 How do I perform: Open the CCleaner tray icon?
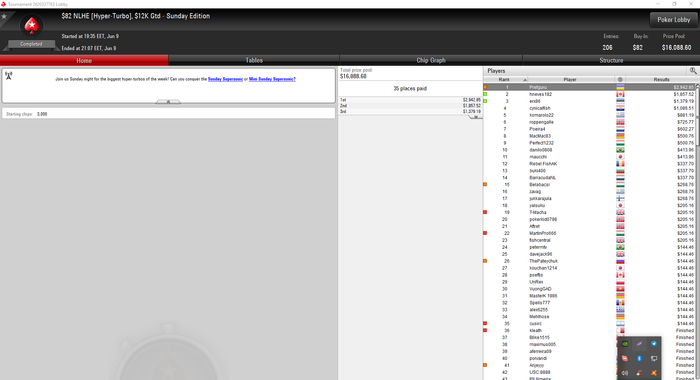point(639,373)
